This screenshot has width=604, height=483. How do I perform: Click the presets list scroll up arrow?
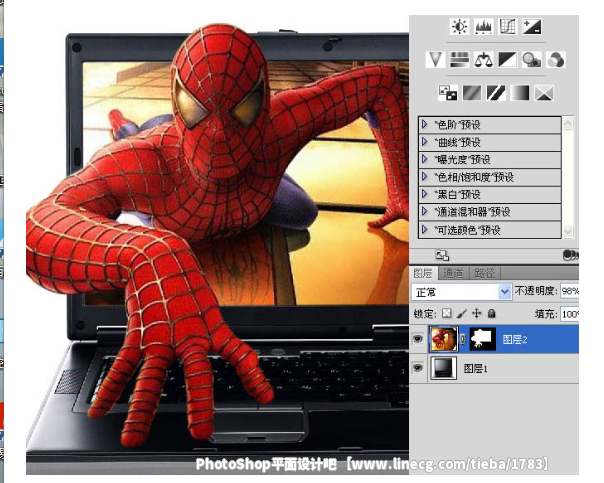(x=568, y=123)
